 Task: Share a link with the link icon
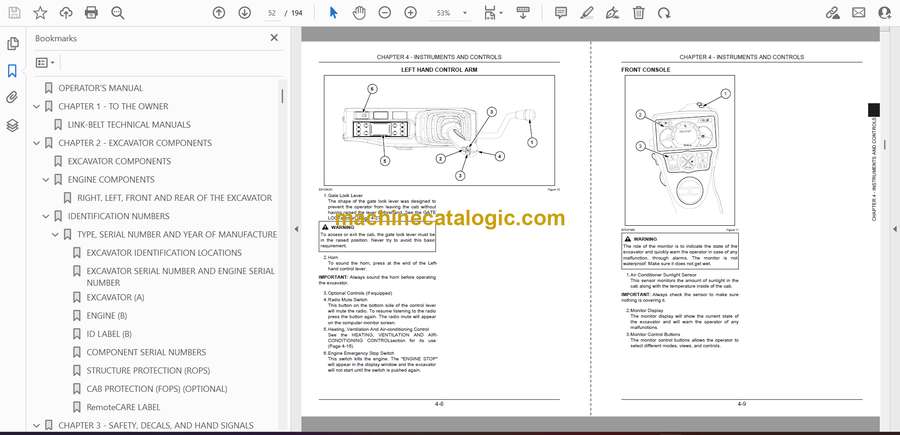(x=832, y=13)
